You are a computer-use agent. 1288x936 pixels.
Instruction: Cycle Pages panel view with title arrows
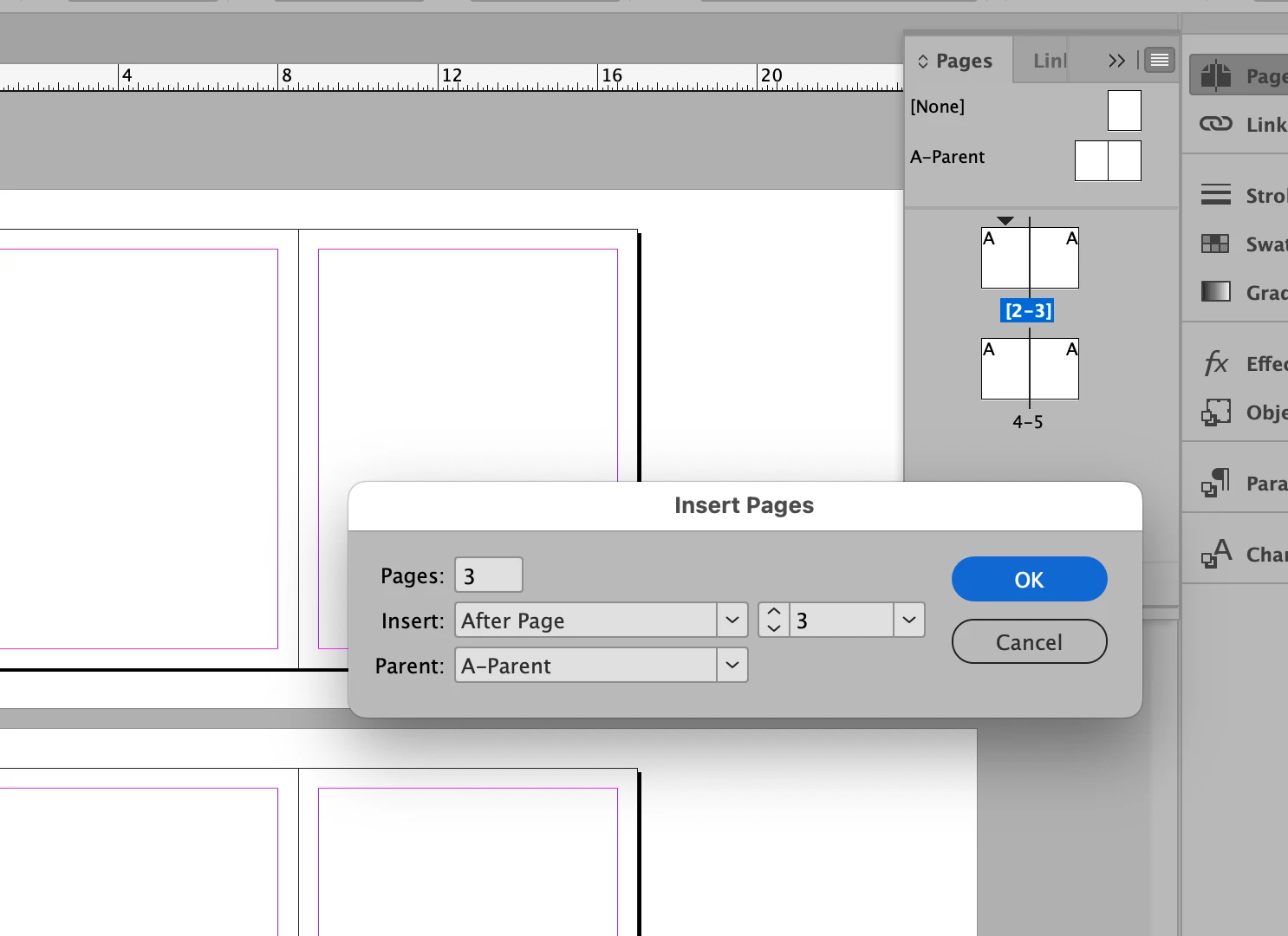point(923,61)
